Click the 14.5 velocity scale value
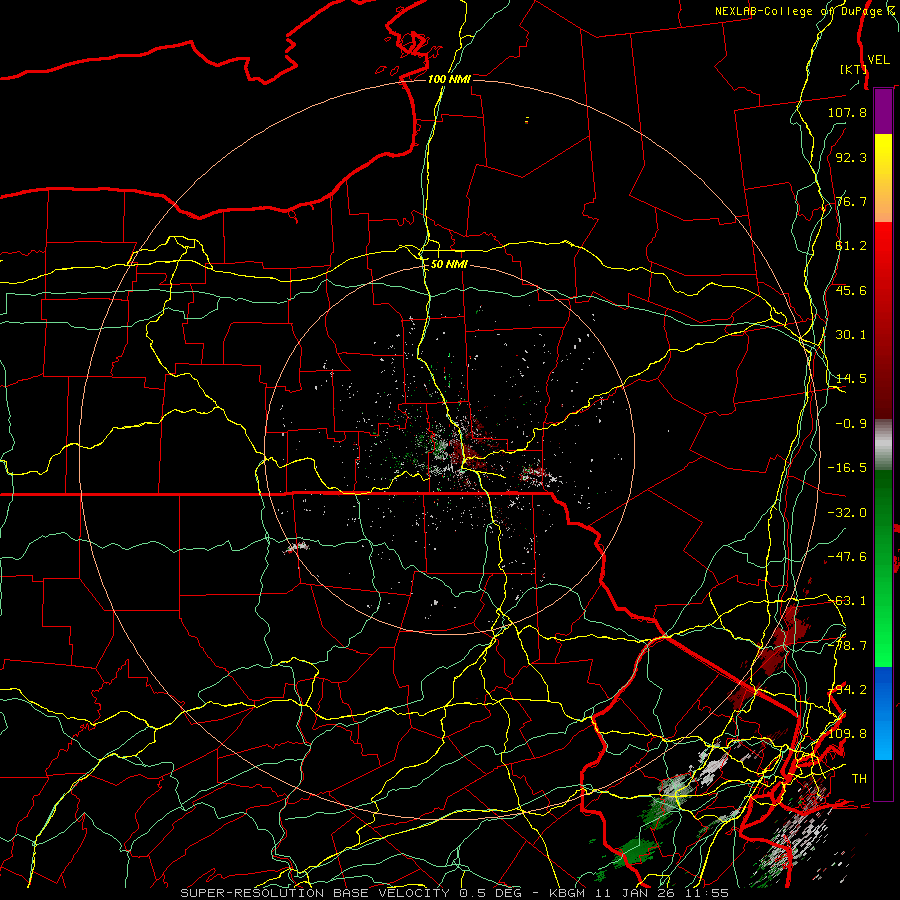Image resolution: width=900 pixels, height=900 pixels. coord(851,379)
